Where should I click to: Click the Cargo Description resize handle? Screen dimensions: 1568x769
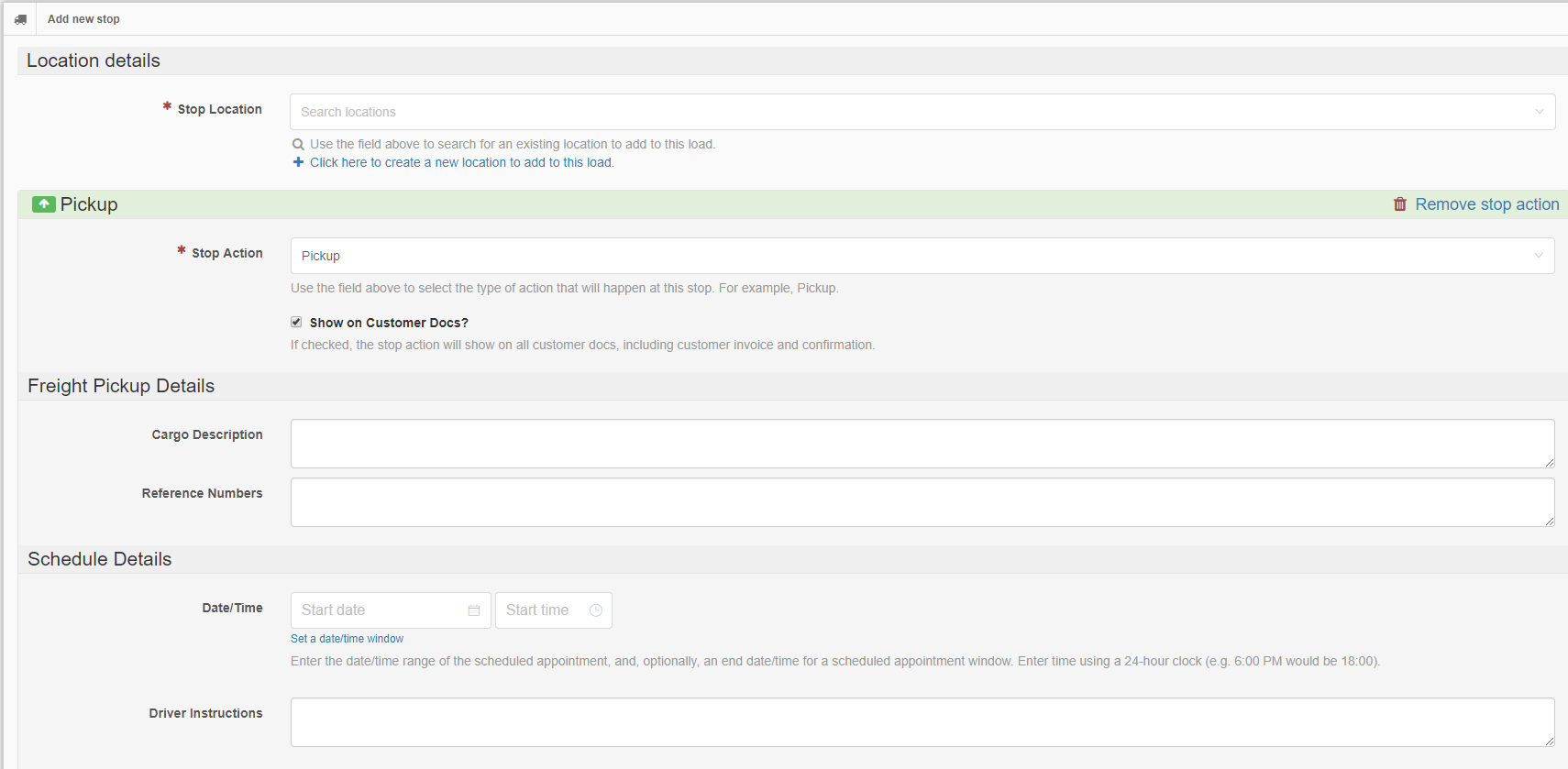pos(1549,463)
